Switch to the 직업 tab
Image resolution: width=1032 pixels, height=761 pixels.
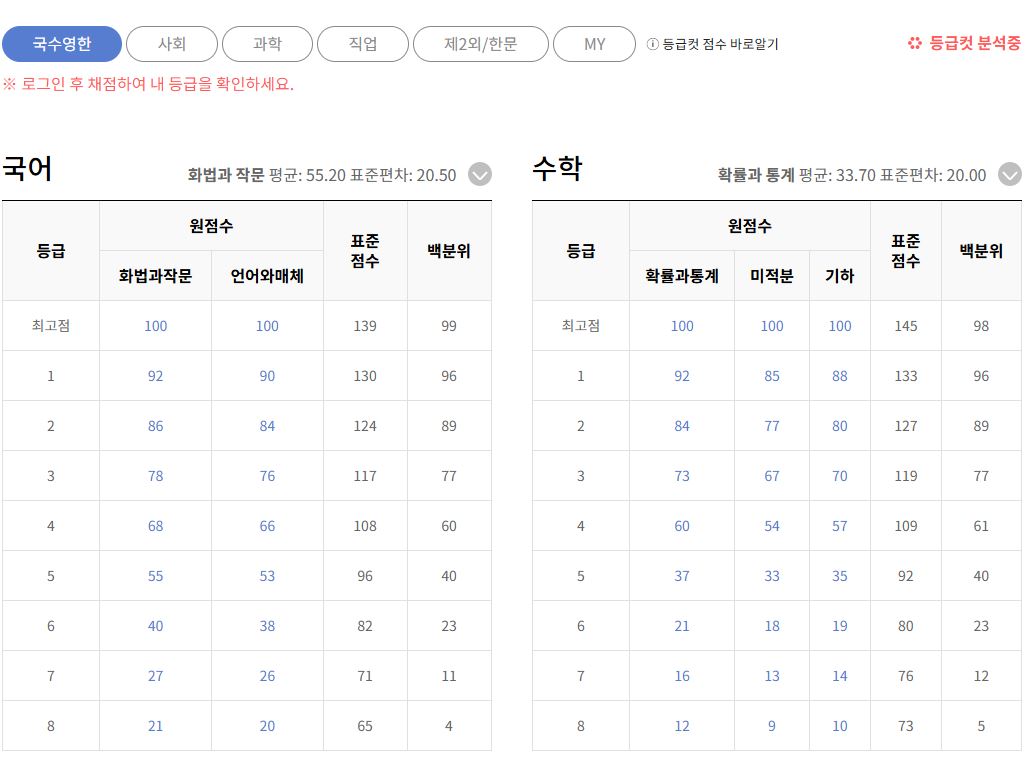[363, 44]
